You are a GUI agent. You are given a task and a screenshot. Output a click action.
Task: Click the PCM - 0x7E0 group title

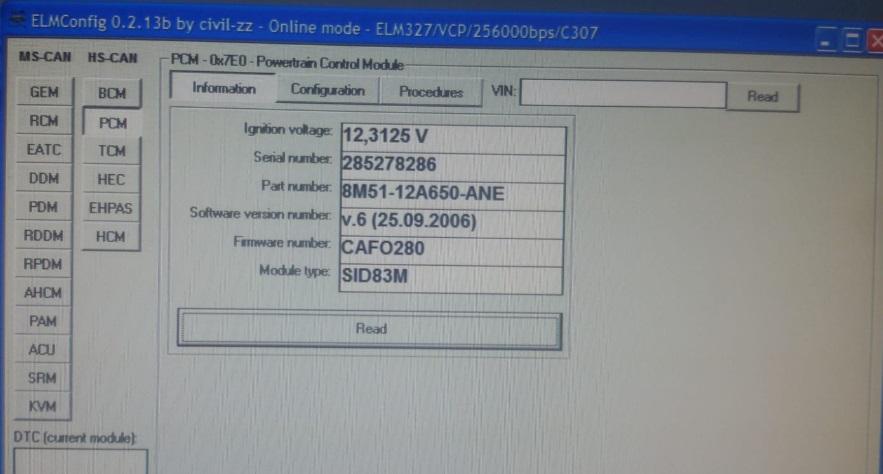coord(287,62)
